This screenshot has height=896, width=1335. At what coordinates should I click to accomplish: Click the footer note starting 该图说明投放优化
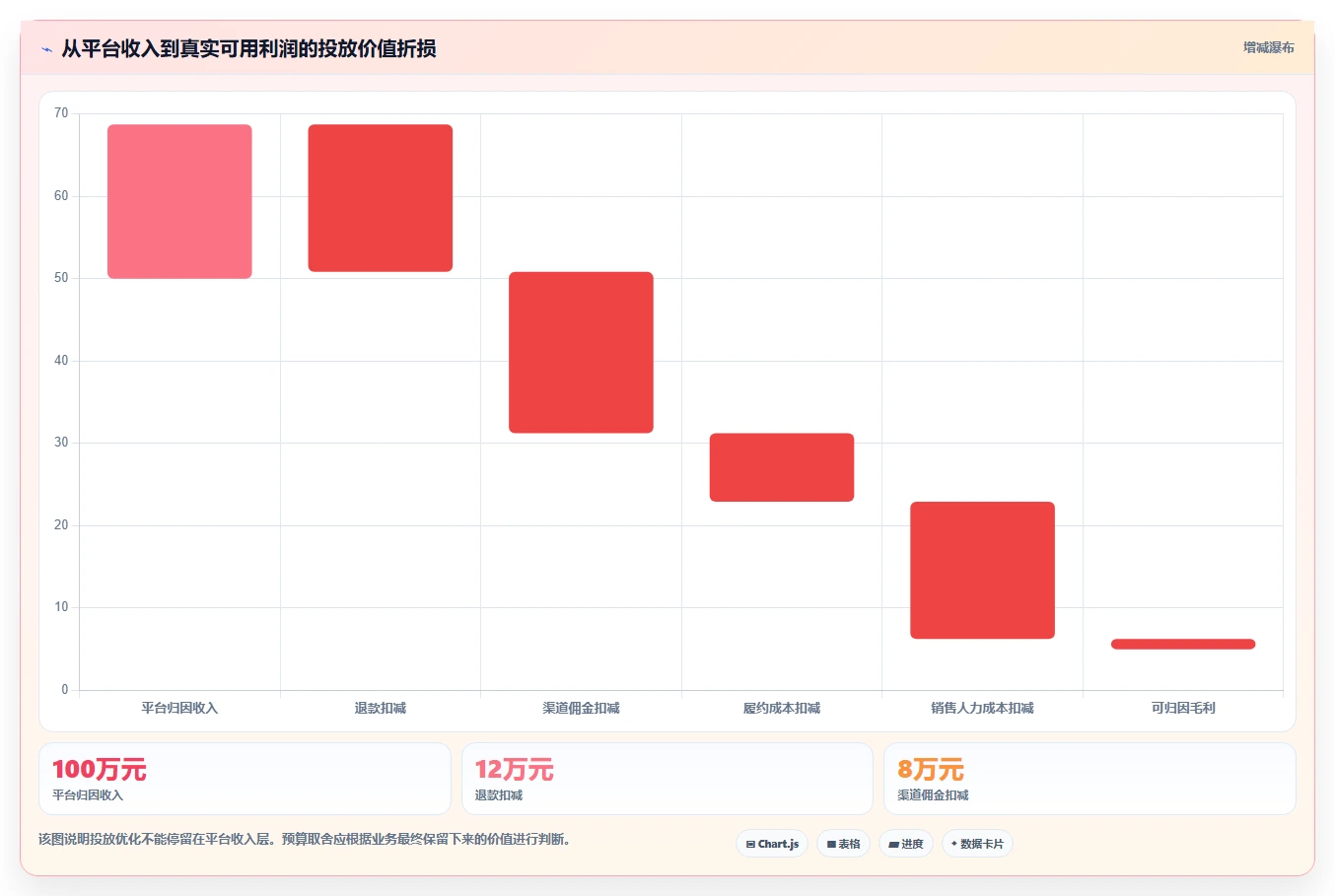304,840
